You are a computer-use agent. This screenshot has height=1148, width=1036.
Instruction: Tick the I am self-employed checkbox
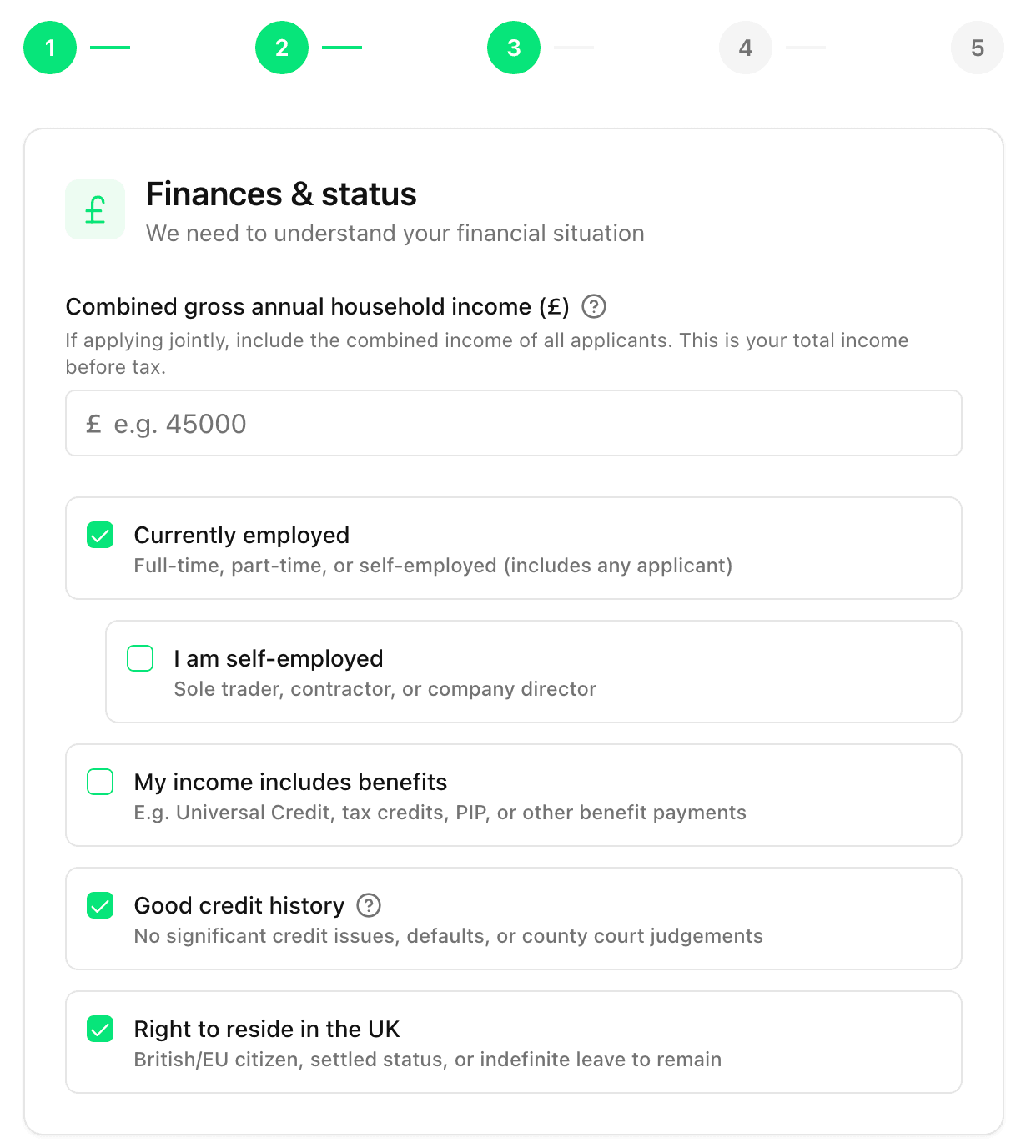click(140, 658)
